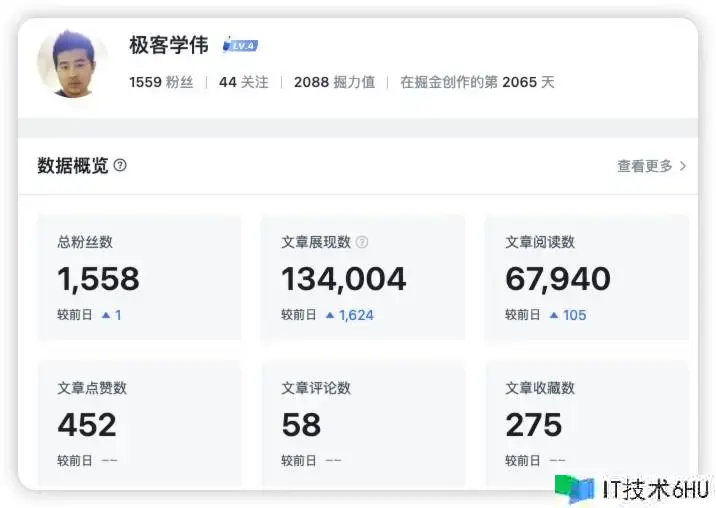Click the help icon beside 数据概览
The image size is (716, 508).
[x=120, y=165]
